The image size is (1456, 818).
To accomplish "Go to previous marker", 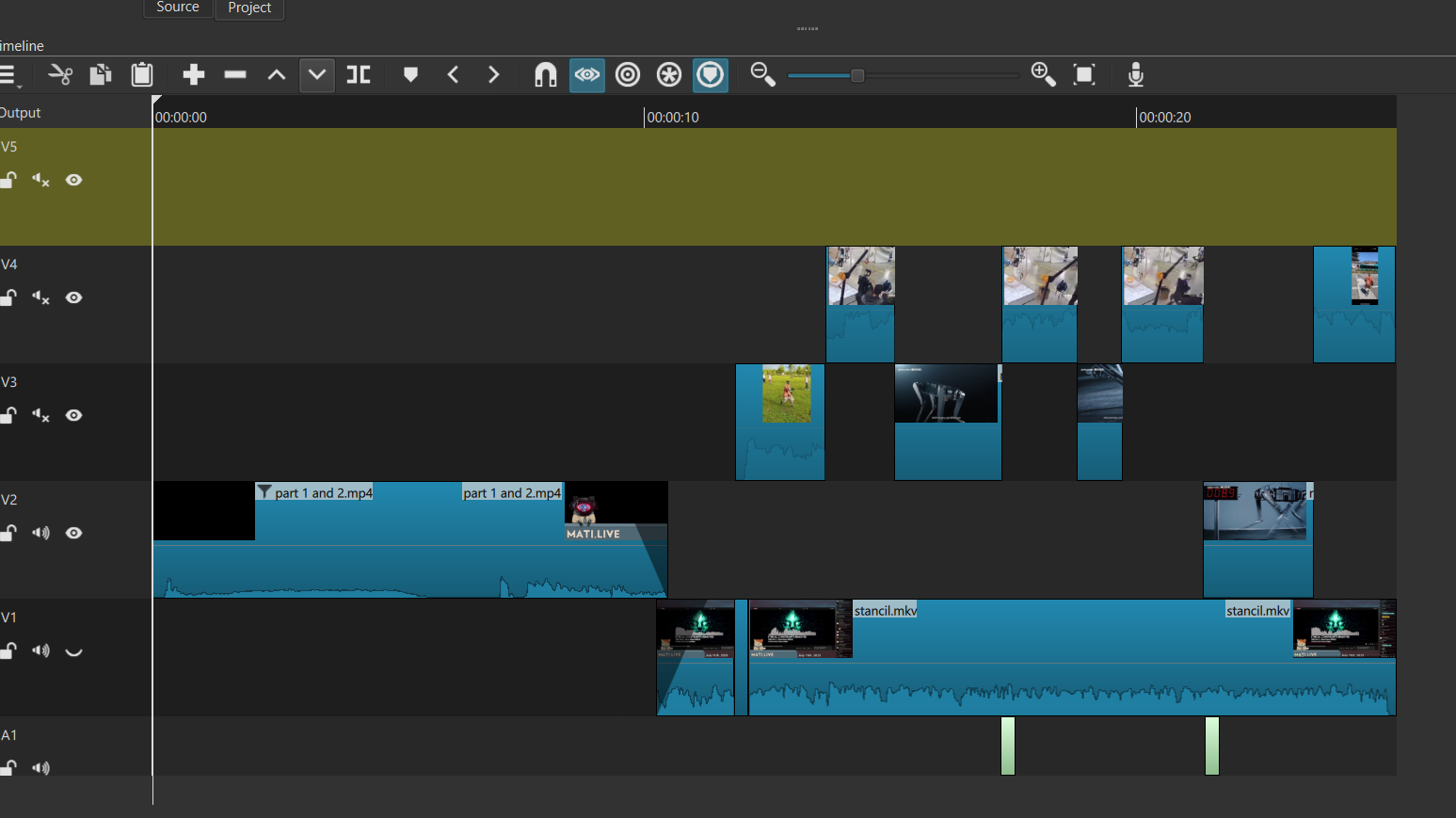I will pos(453,74).
